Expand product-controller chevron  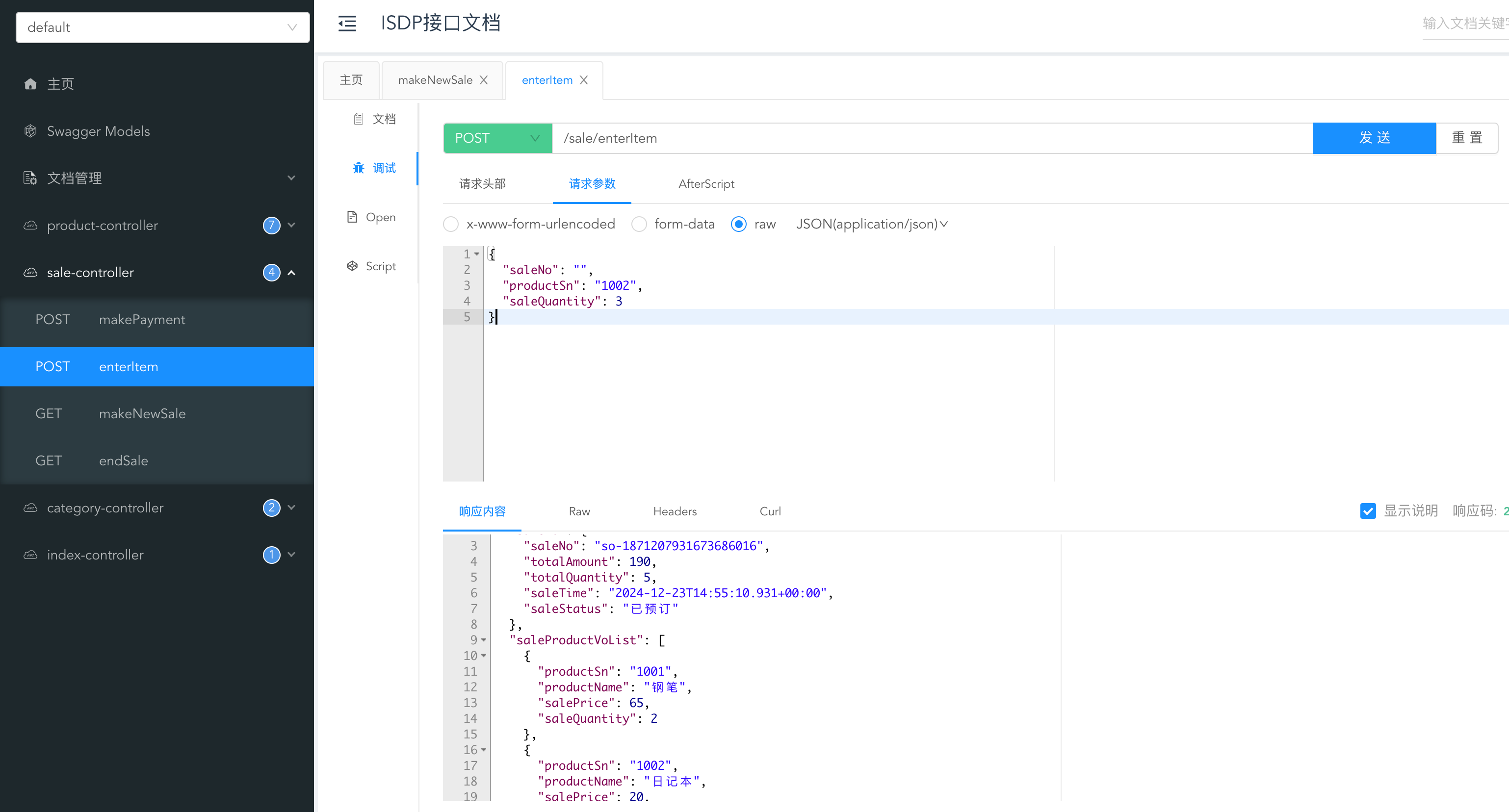point(291,226)
